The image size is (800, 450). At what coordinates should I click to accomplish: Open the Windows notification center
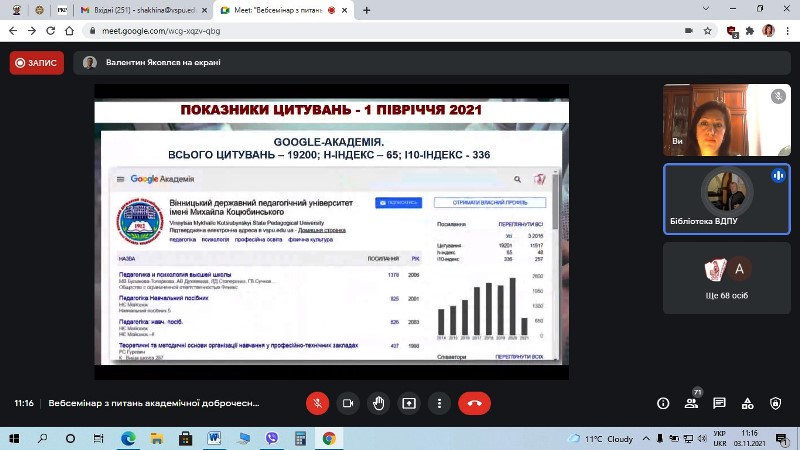781,439
